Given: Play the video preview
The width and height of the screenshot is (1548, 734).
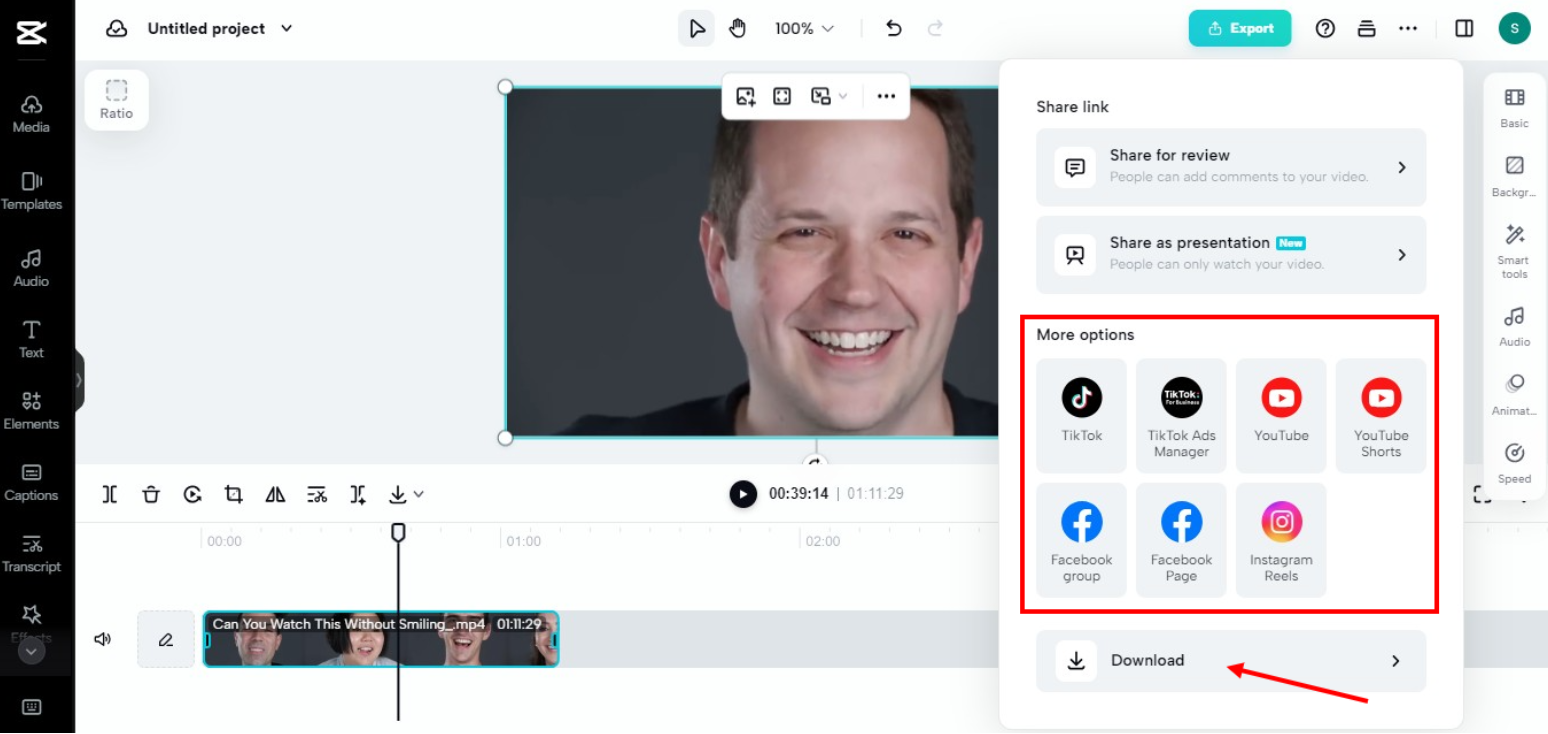Looking at the screenshot, I should pos(743,494).
